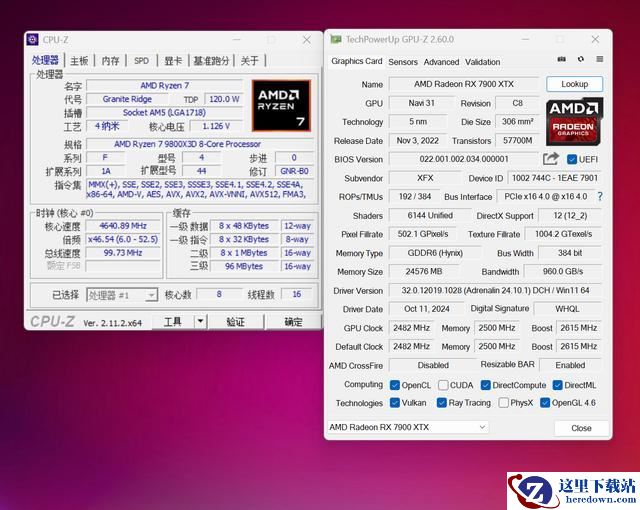Image resolution: width=640 pixels, height=510 pixels.
Task: Click the Resizable BAR Enabled value
Action: pyautogui.click(x=570, y=365)
